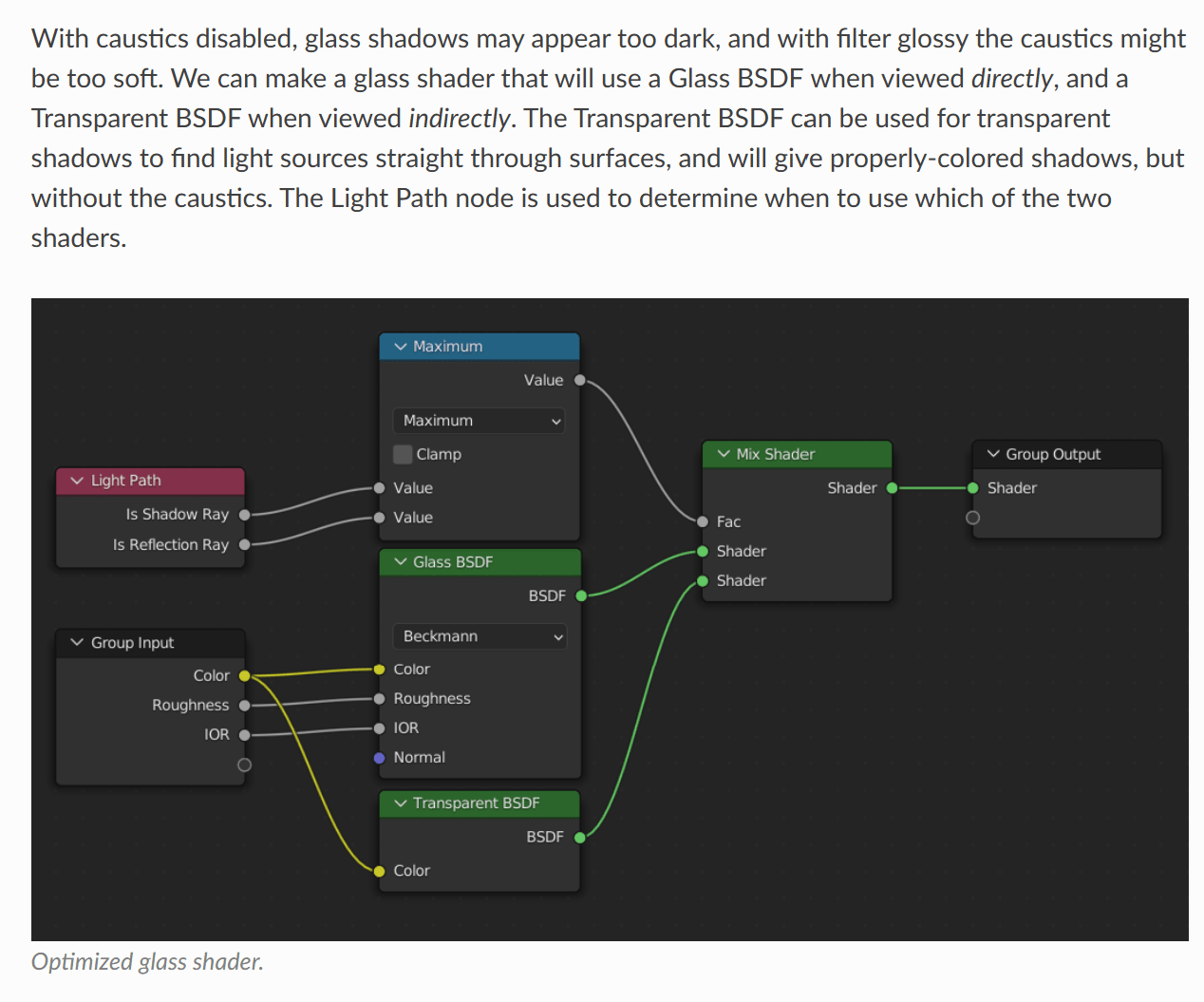Enable the Clamp checkbox on Maximum node

click(403, 454)
